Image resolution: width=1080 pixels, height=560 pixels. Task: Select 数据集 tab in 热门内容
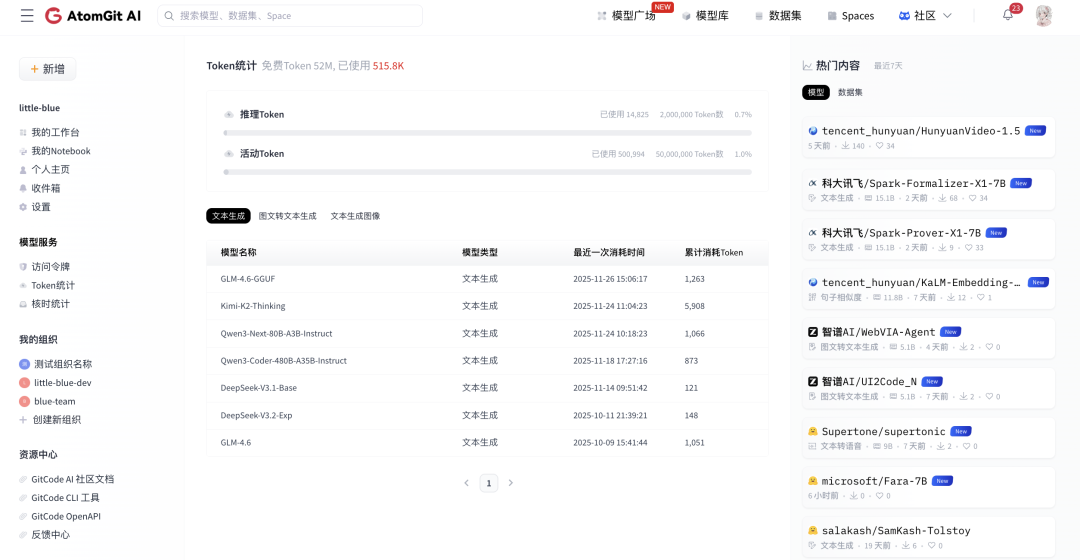(850, 92)
